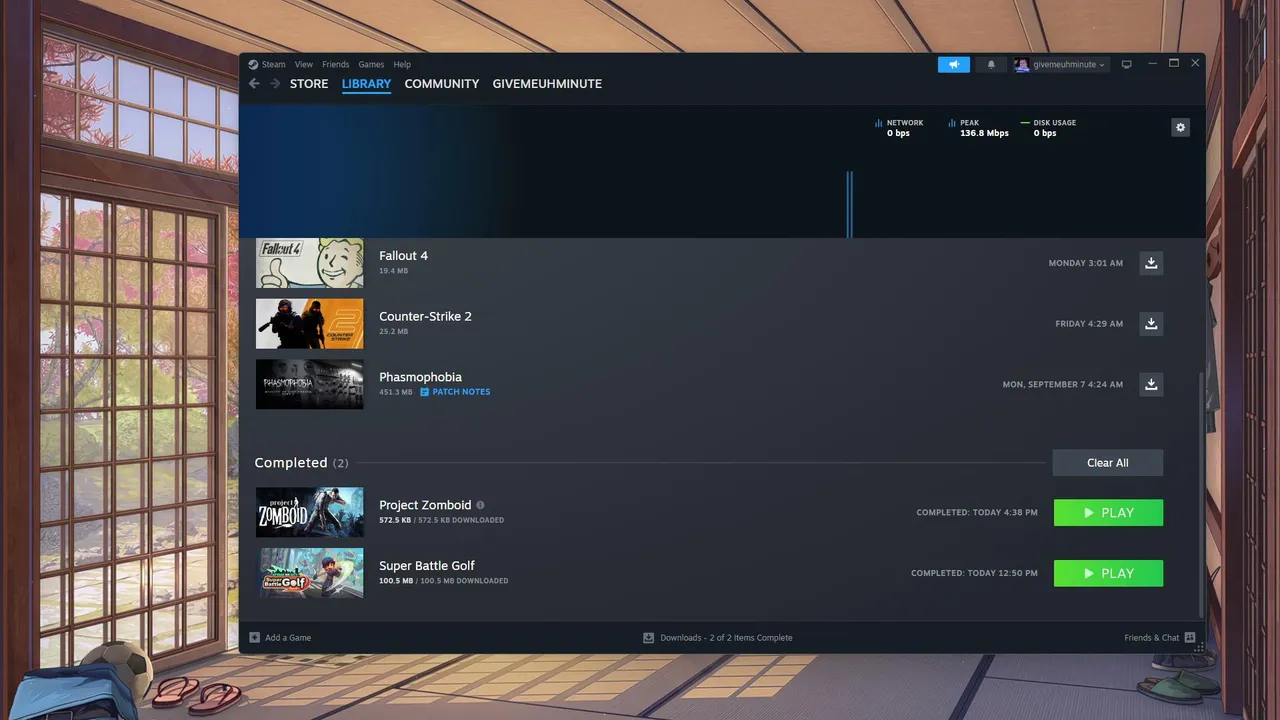
Task: Open the Help menu
Action: tap(402, 64)
